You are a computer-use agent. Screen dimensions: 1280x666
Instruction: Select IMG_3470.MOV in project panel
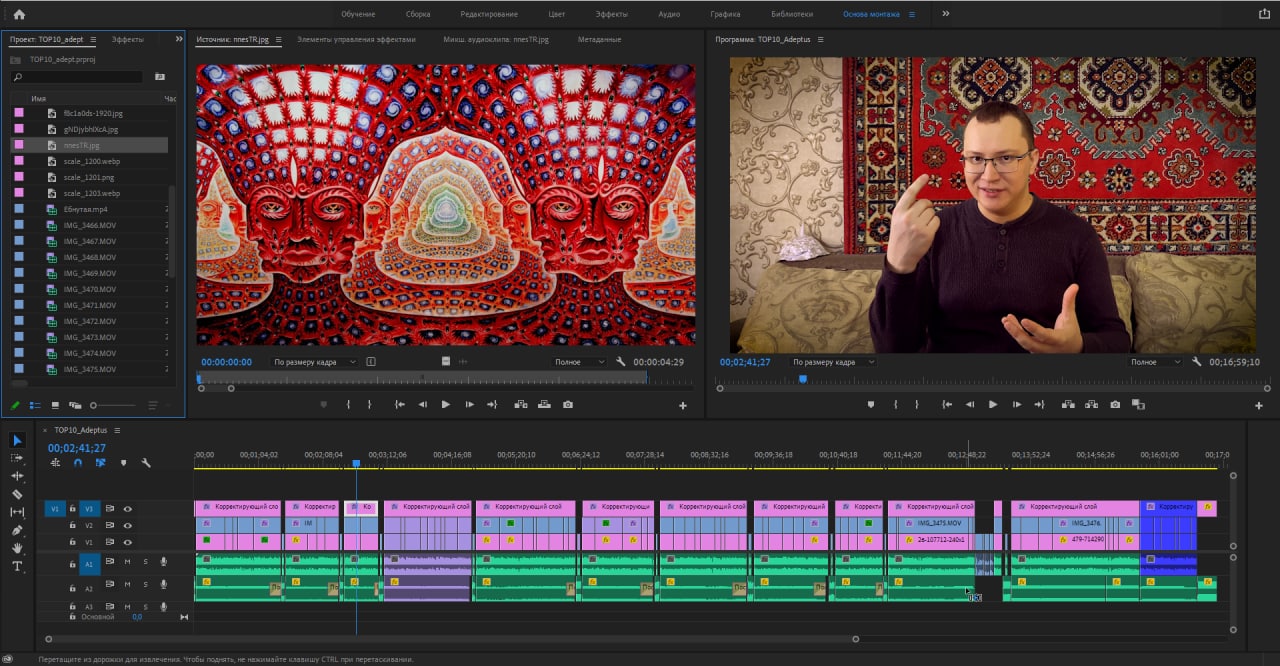click(x=89, y=289)
